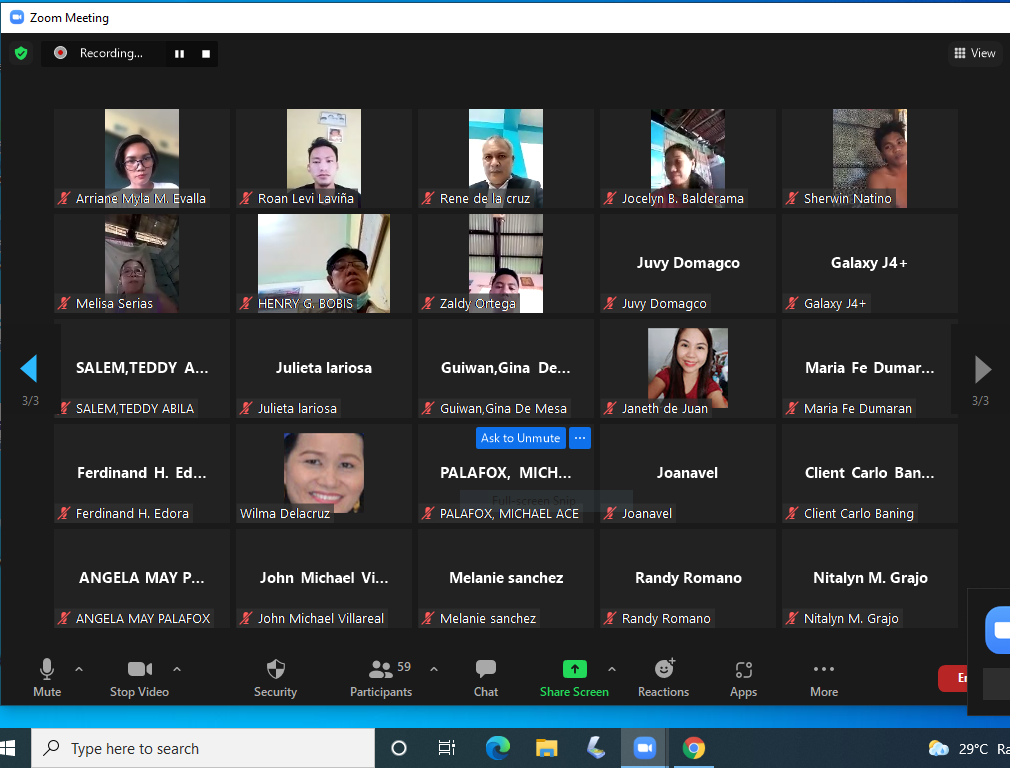The image size is (1010, 768).
Task: Pause the recording
Action: coord(180,54)
